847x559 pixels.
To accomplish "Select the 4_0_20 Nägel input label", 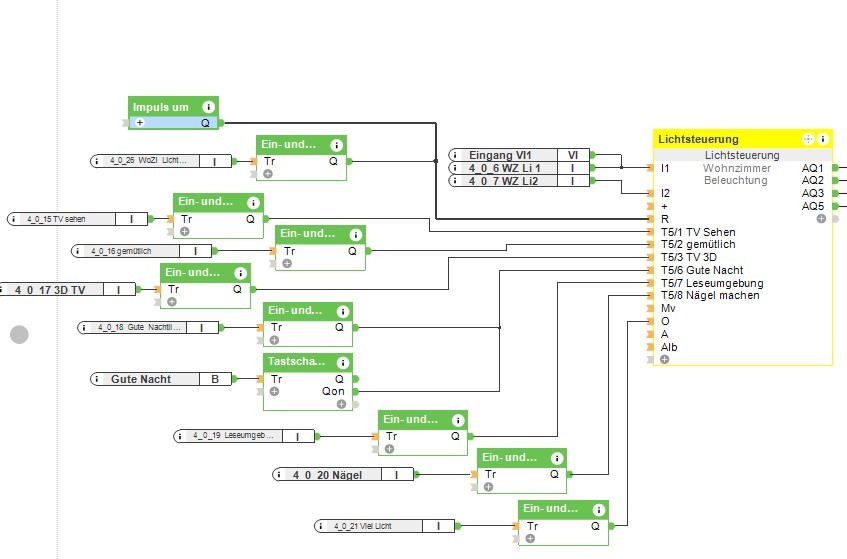I will (x=327, y=475).
